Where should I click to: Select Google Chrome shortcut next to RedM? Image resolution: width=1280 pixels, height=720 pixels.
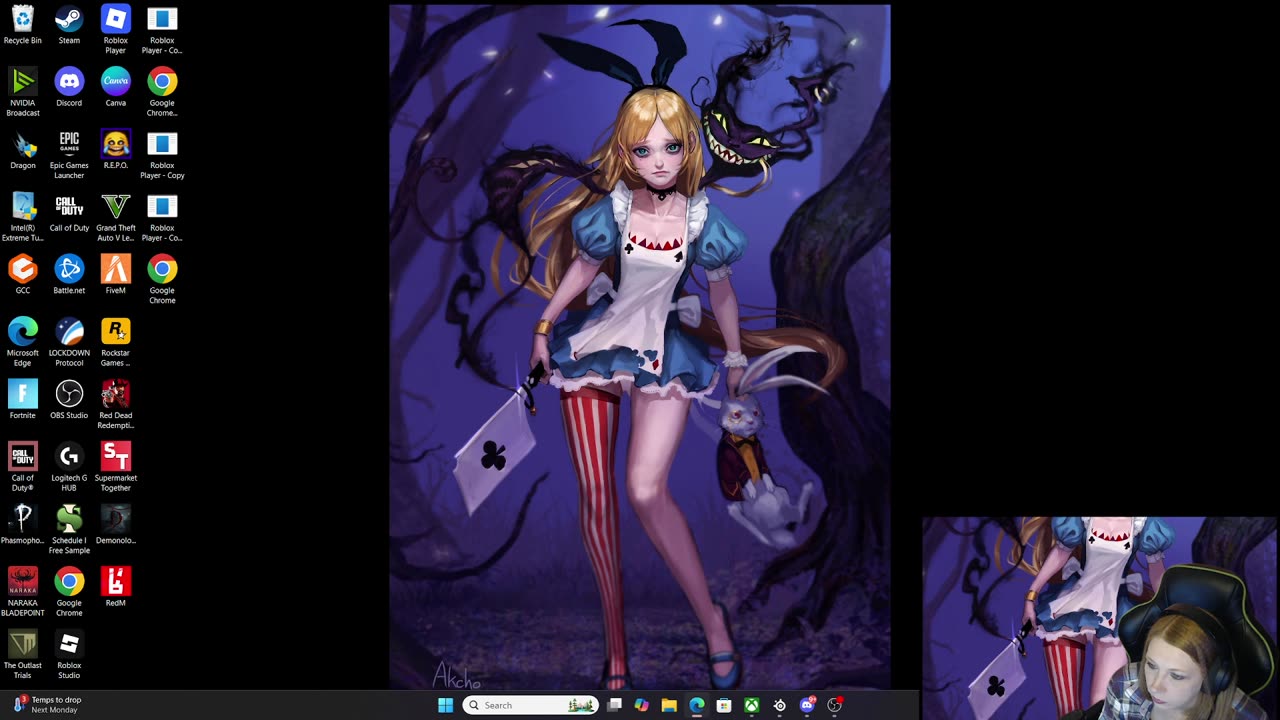[69, 592]
